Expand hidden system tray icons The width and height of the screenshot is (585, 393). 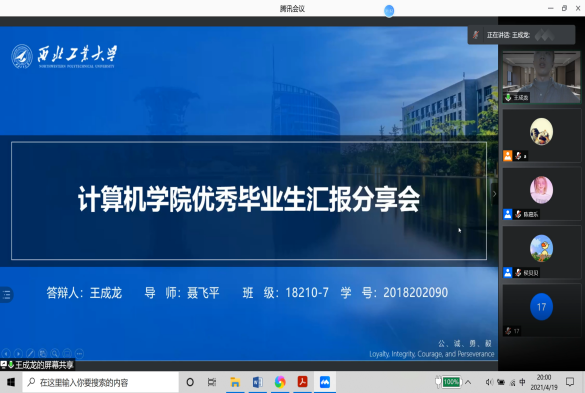click(468, 382)
